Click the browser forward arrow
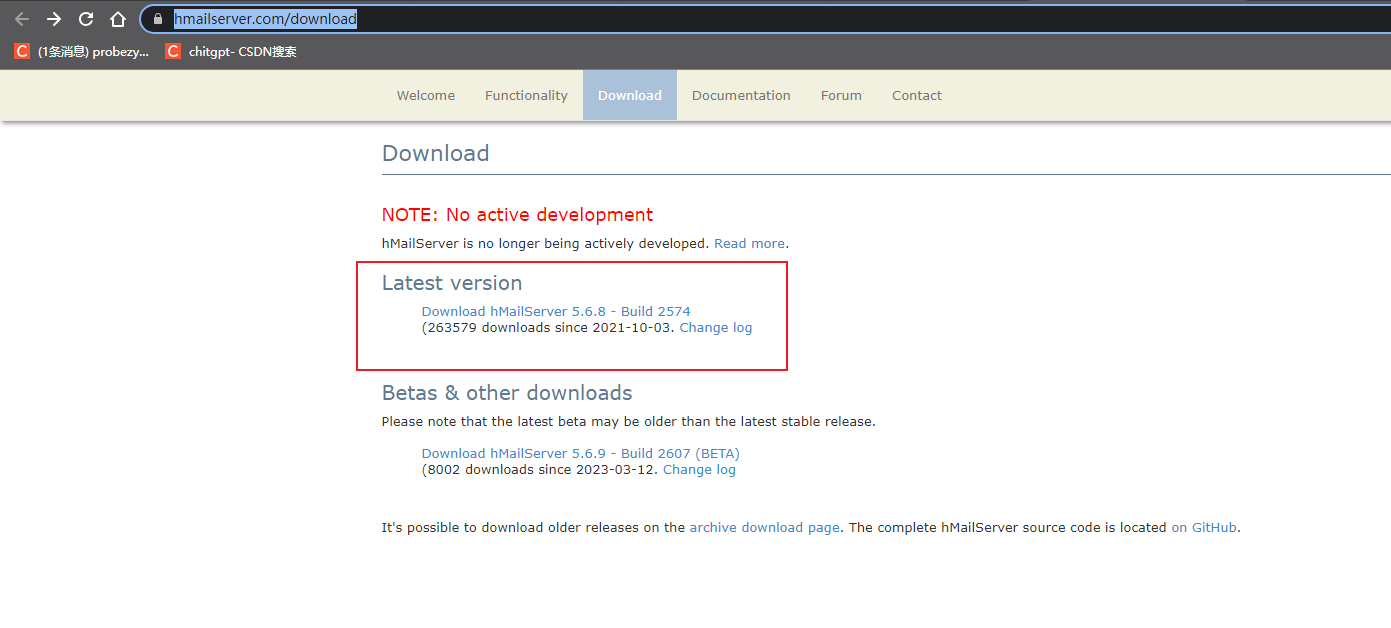Viewport: 1391px width, 628px height. point(54,19)
